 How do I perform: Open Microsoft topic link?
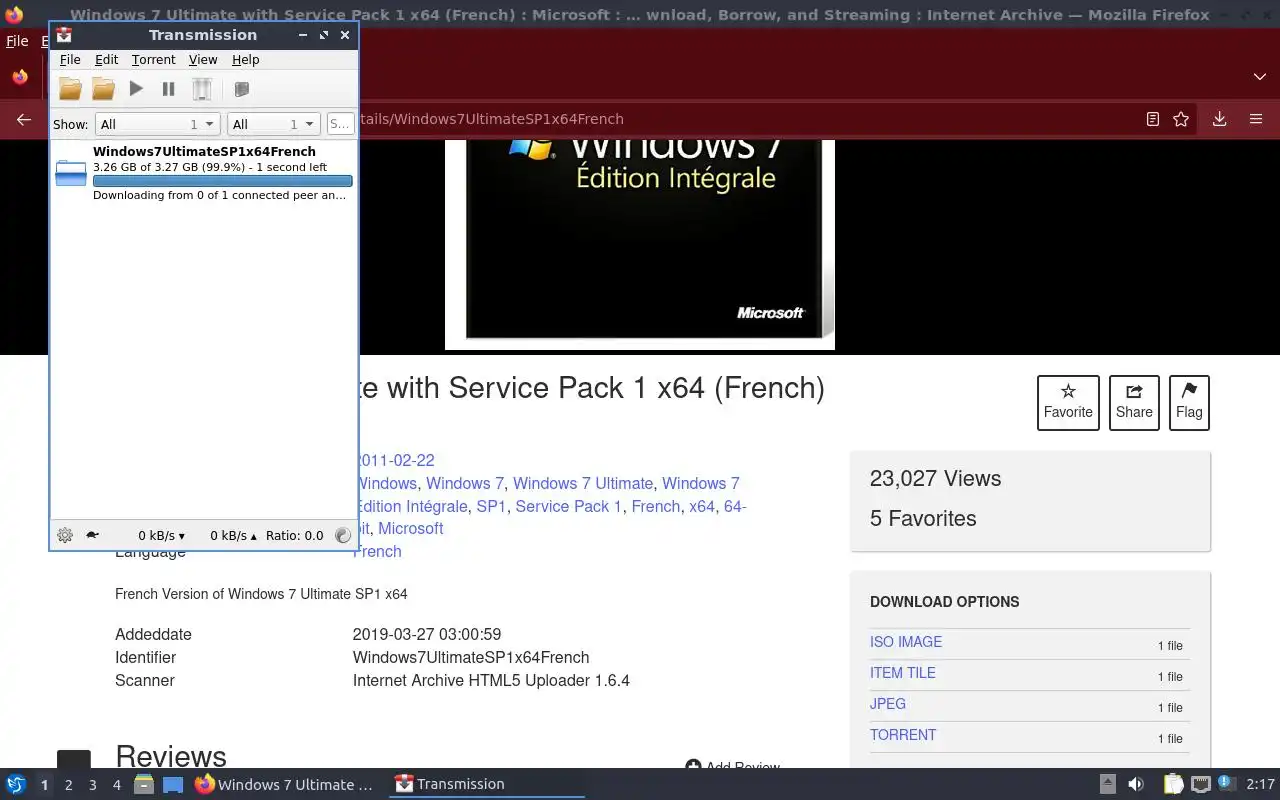[410, 529]
